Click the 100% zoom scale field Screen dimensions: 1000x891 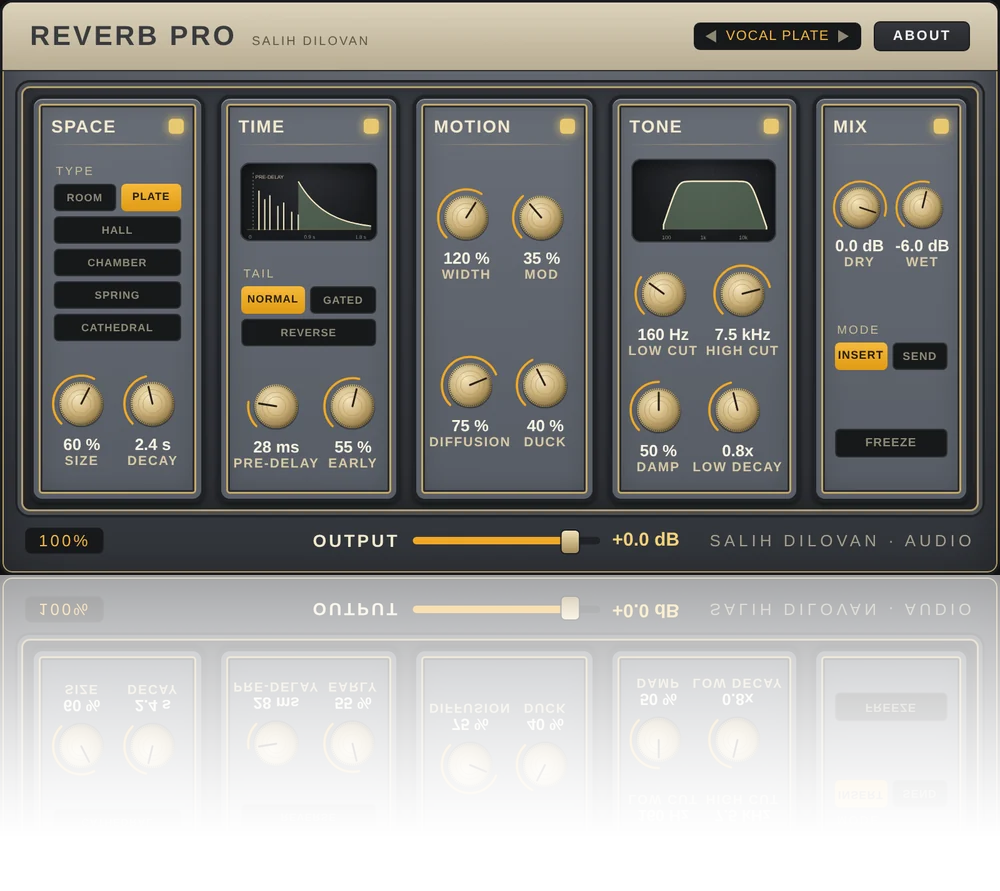pos(64,541)
